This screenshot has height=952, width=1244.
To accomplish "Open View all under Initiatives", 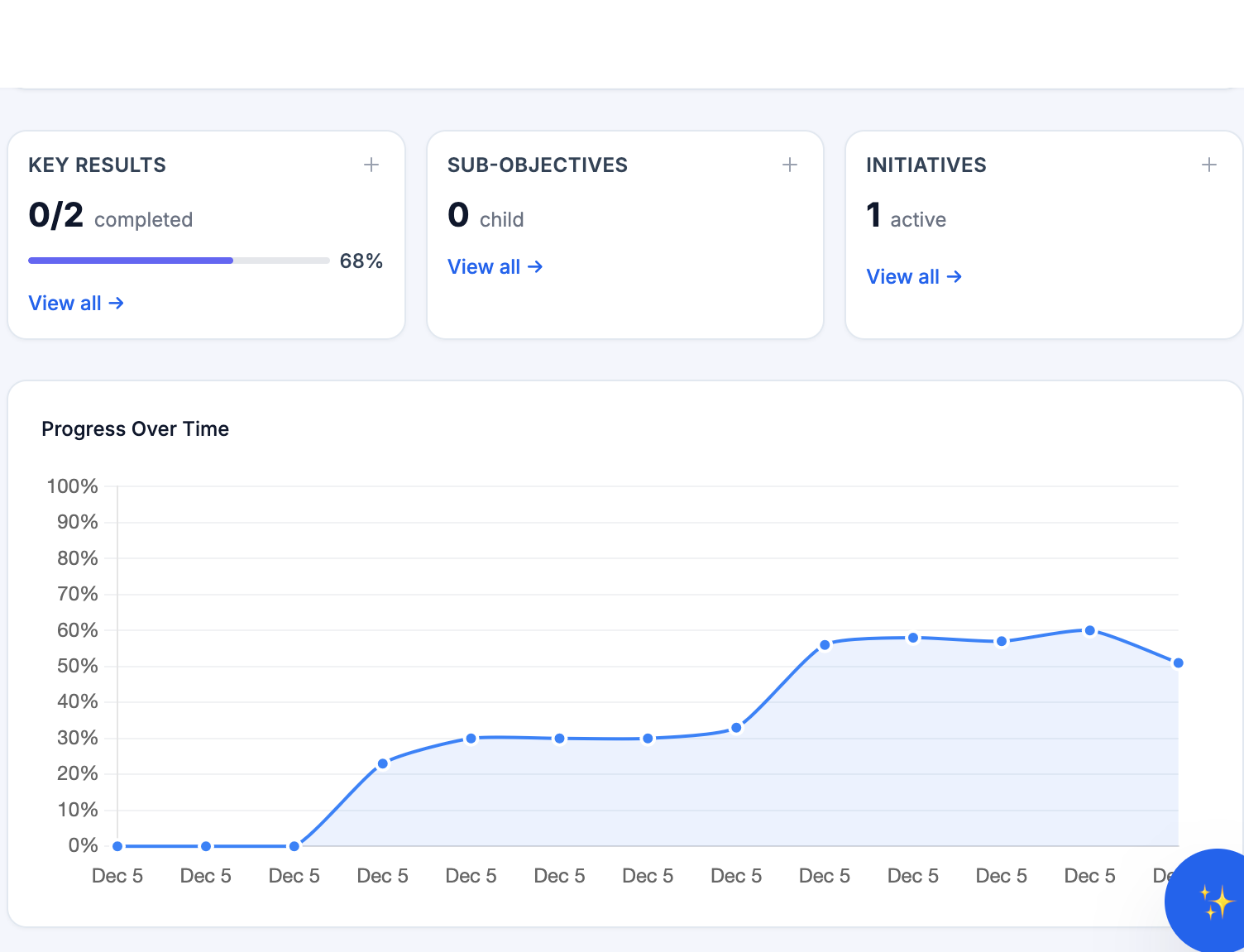I will (x=903, y=276).
